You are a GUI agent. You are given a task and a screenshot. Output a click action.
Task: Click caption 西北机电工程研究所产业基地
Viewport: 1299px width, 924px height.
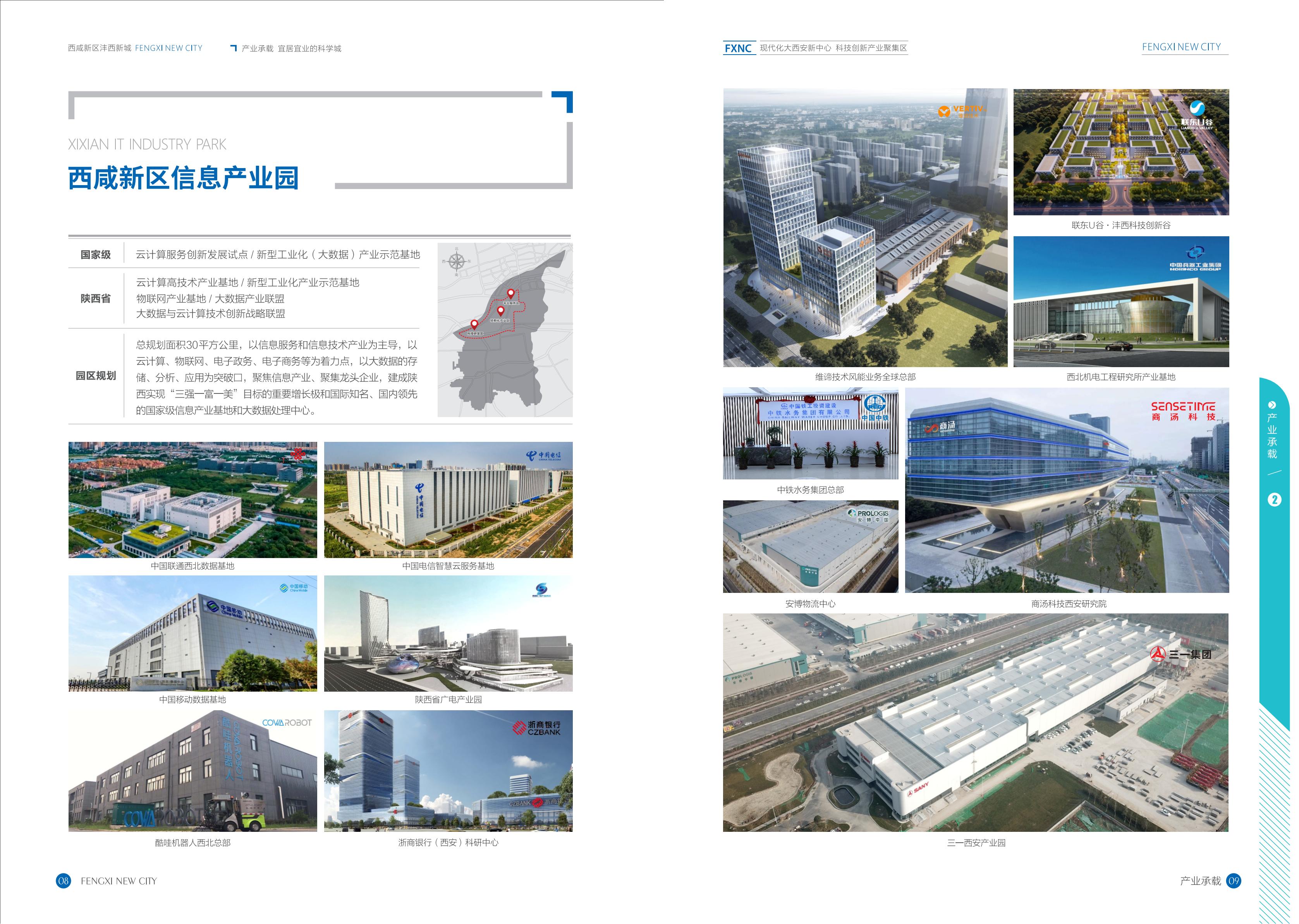tap(1121, 377)
